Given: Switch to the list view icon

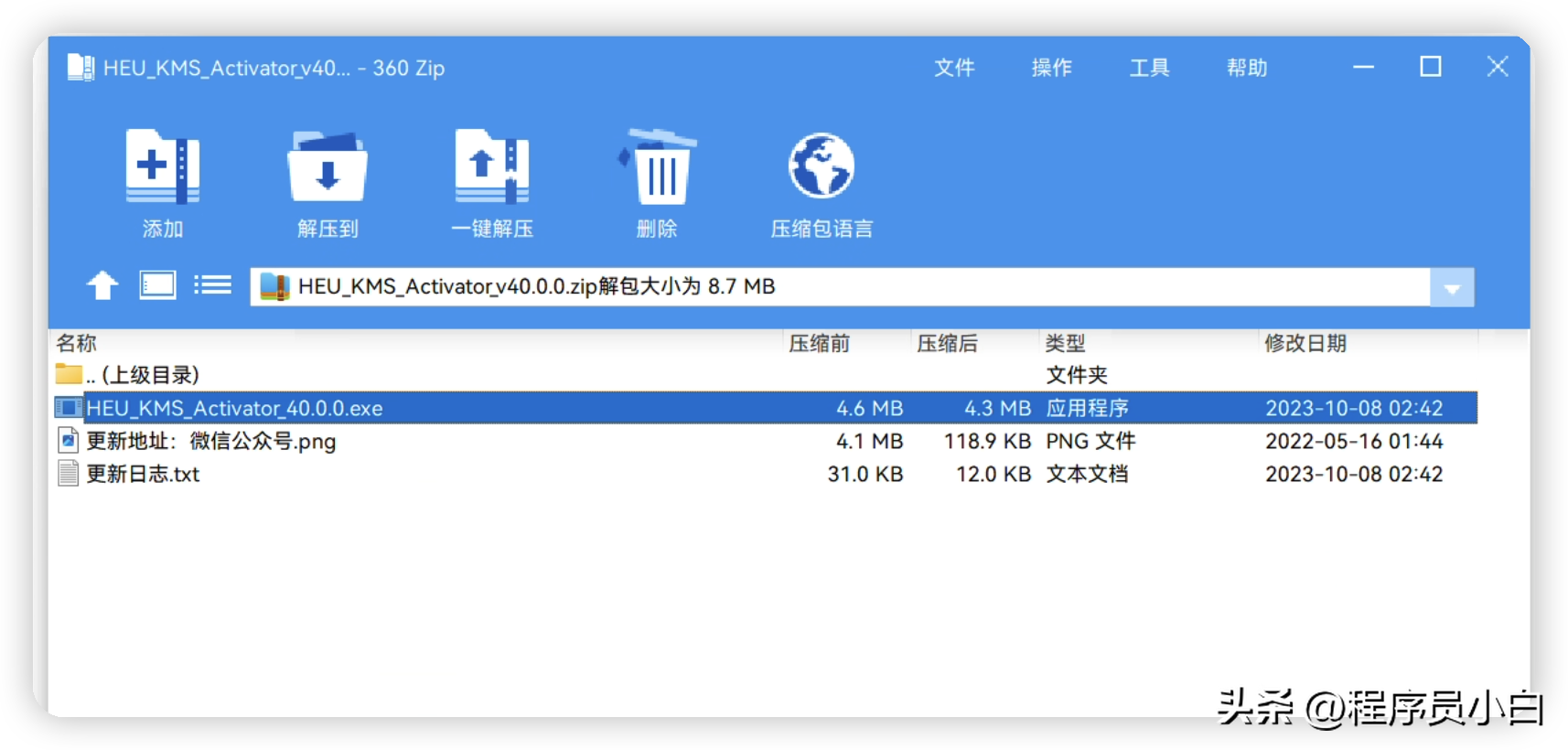Looking at the screenshot, I should [212, 285].
